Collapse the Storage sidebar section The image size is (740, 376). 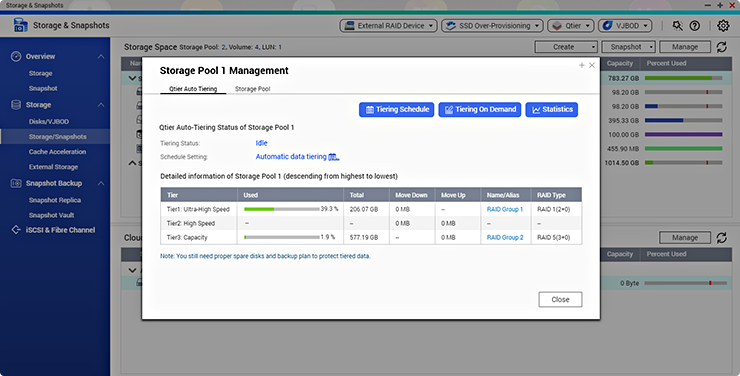[101, 105]
